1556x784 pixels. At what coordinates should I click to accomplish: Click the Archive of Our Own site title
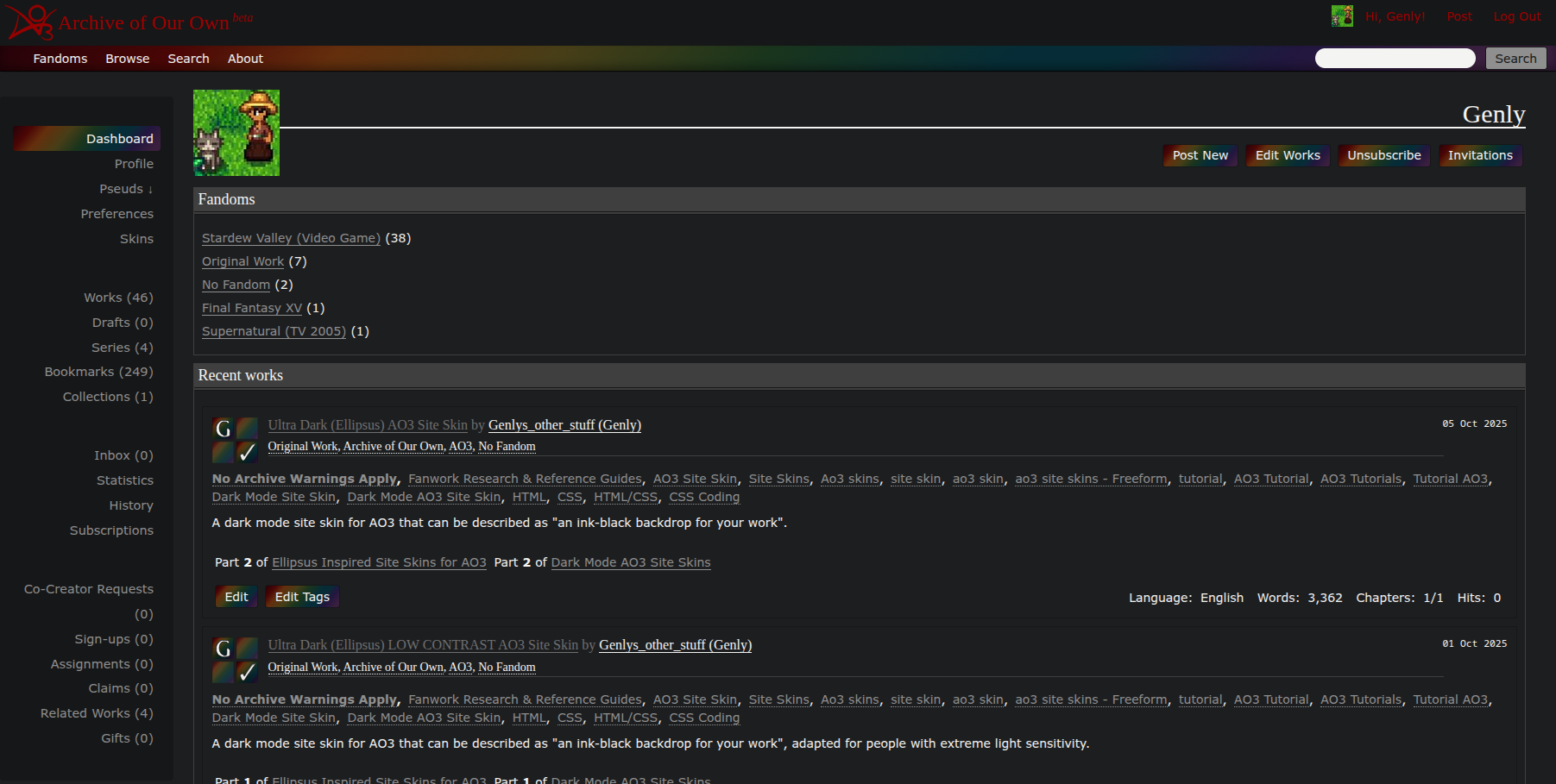(144, 23)
